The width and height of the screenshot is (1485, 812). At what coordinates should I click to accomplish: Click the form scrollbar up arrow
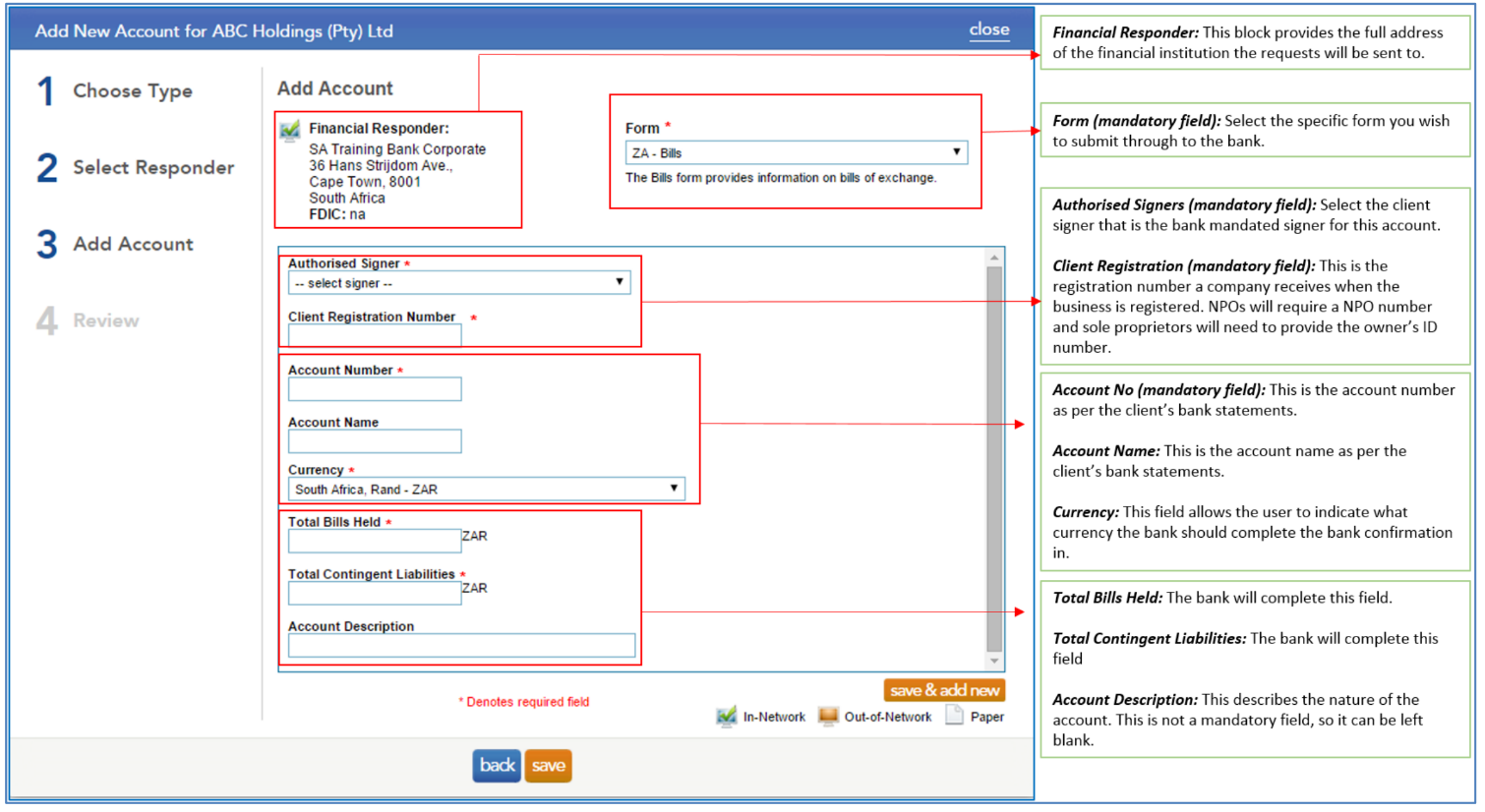click(994, 258)
